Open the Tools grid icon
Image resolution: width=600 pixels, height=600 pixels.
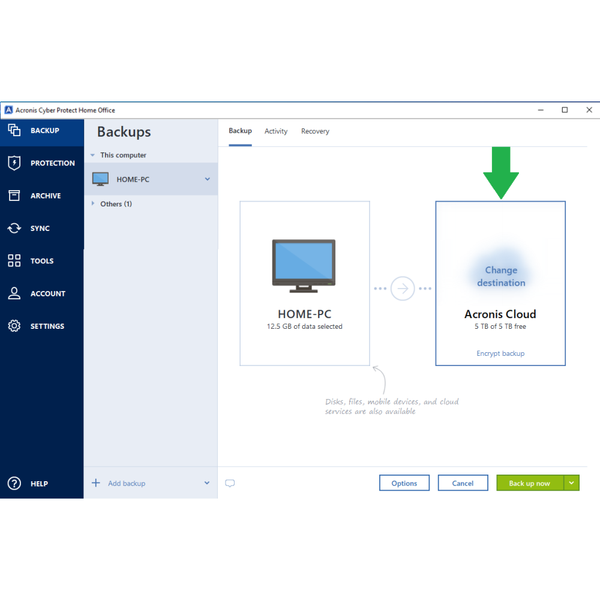pos(14,261)
